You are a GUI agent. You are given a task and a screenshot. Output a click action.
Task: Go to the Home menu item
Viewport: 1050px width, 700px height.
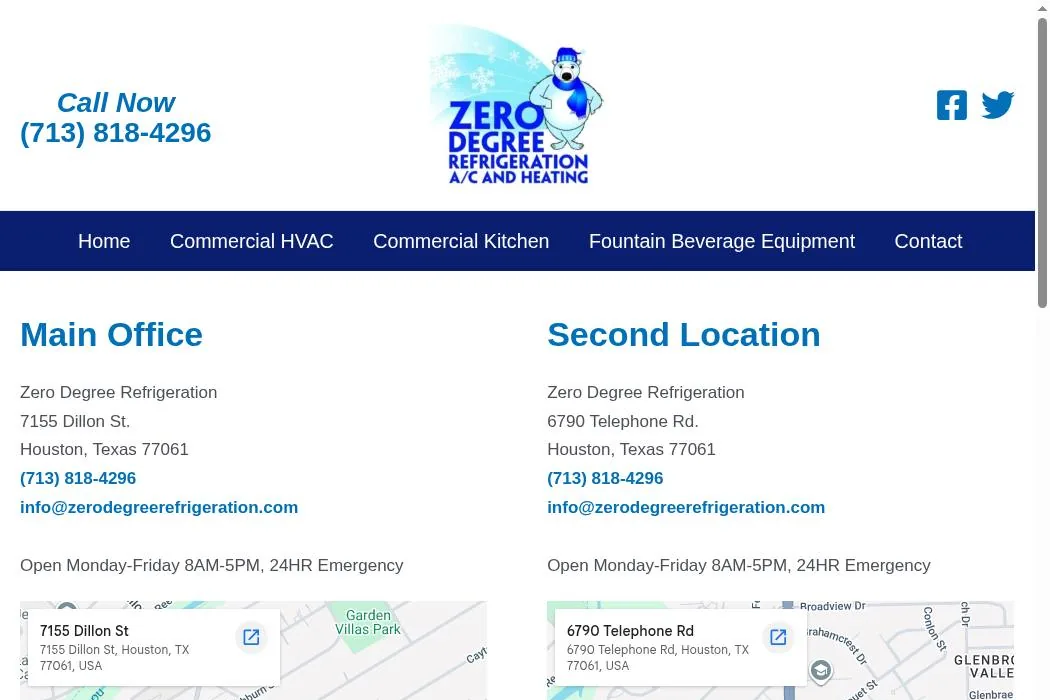tap(104, 241)
